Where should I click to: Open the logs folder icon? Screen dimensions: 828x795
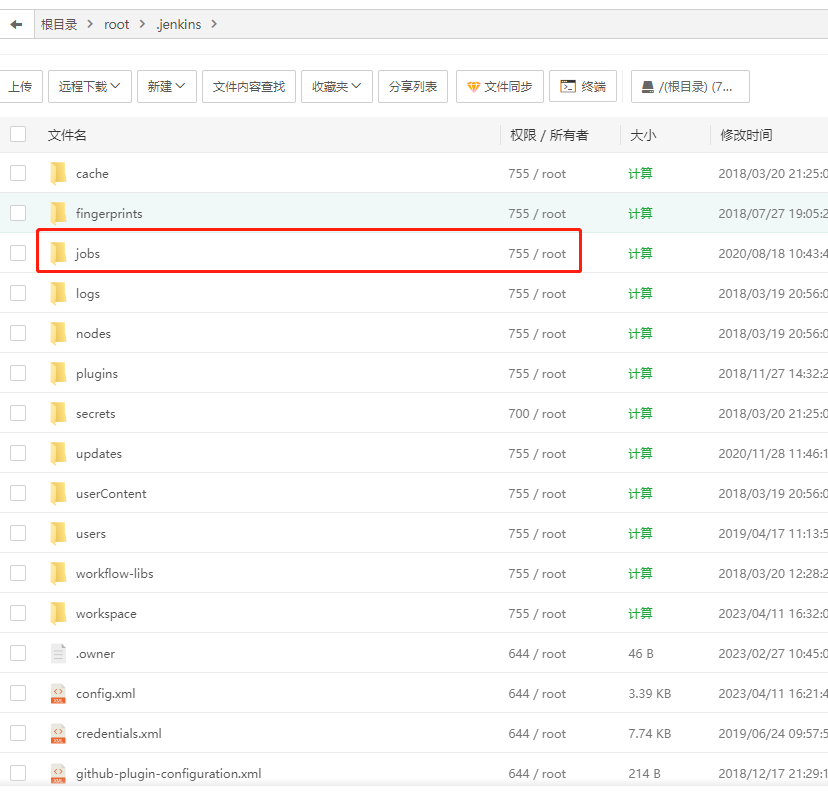pos(58,294)
